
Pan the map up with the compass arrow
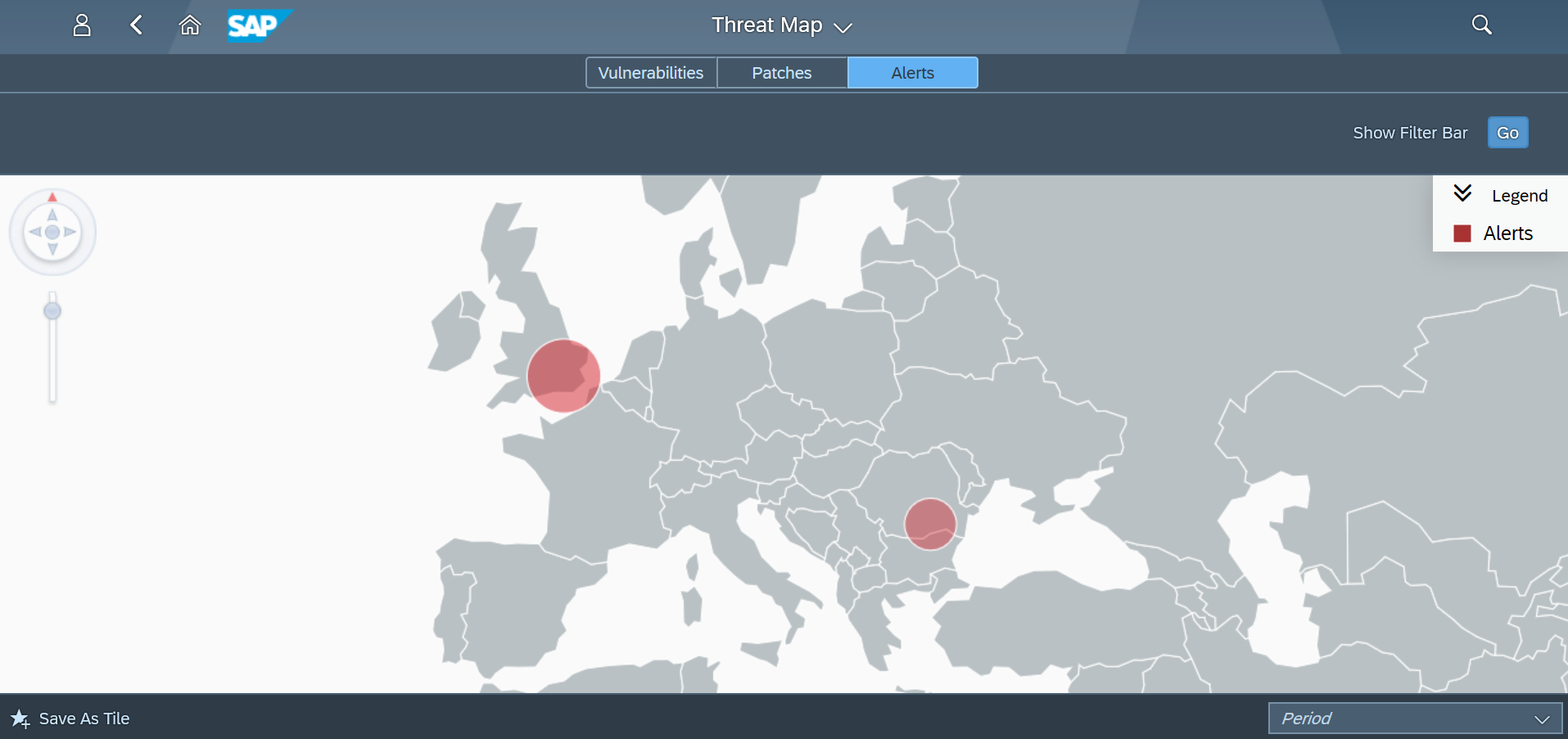(x=52, y=215)
